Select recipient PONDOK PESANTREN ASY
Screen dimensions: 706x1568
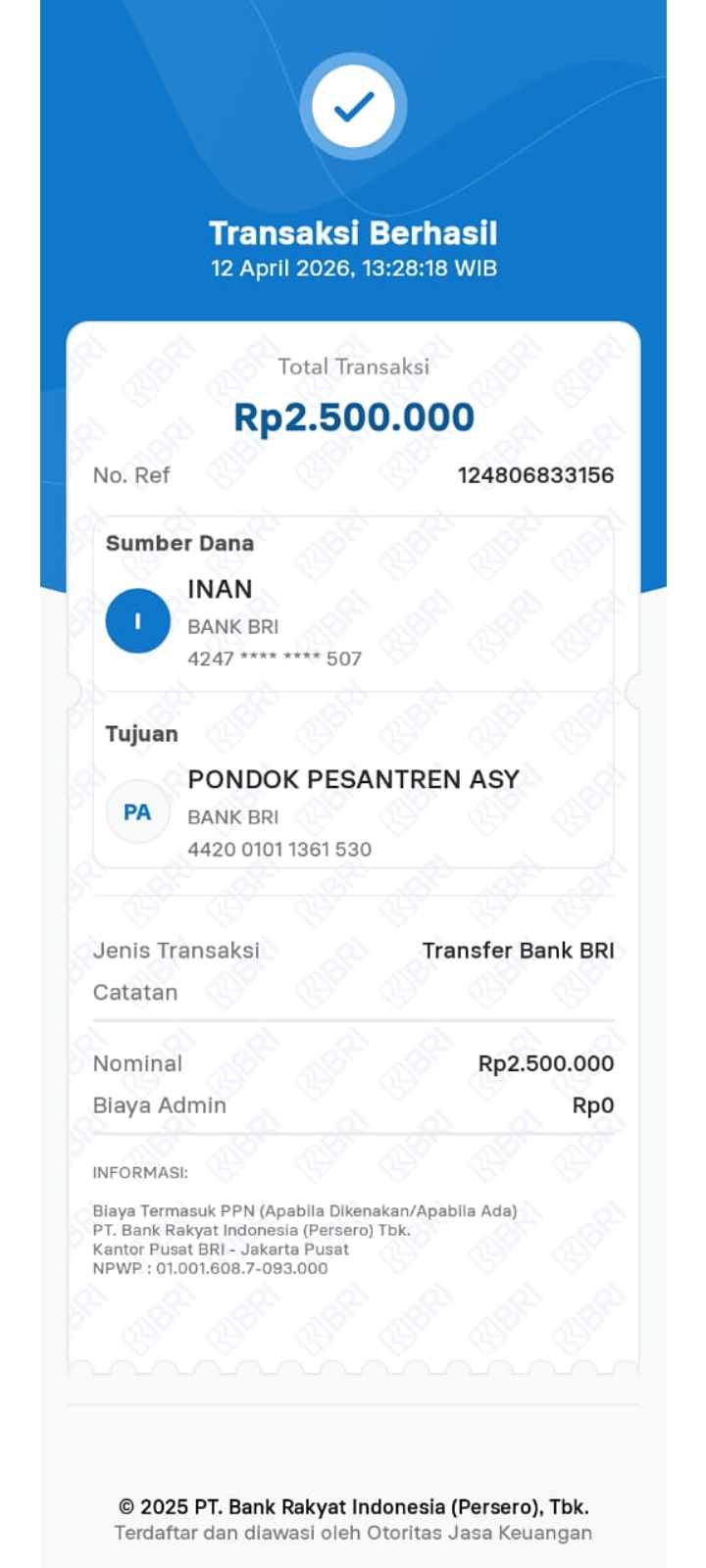[353, 779]
